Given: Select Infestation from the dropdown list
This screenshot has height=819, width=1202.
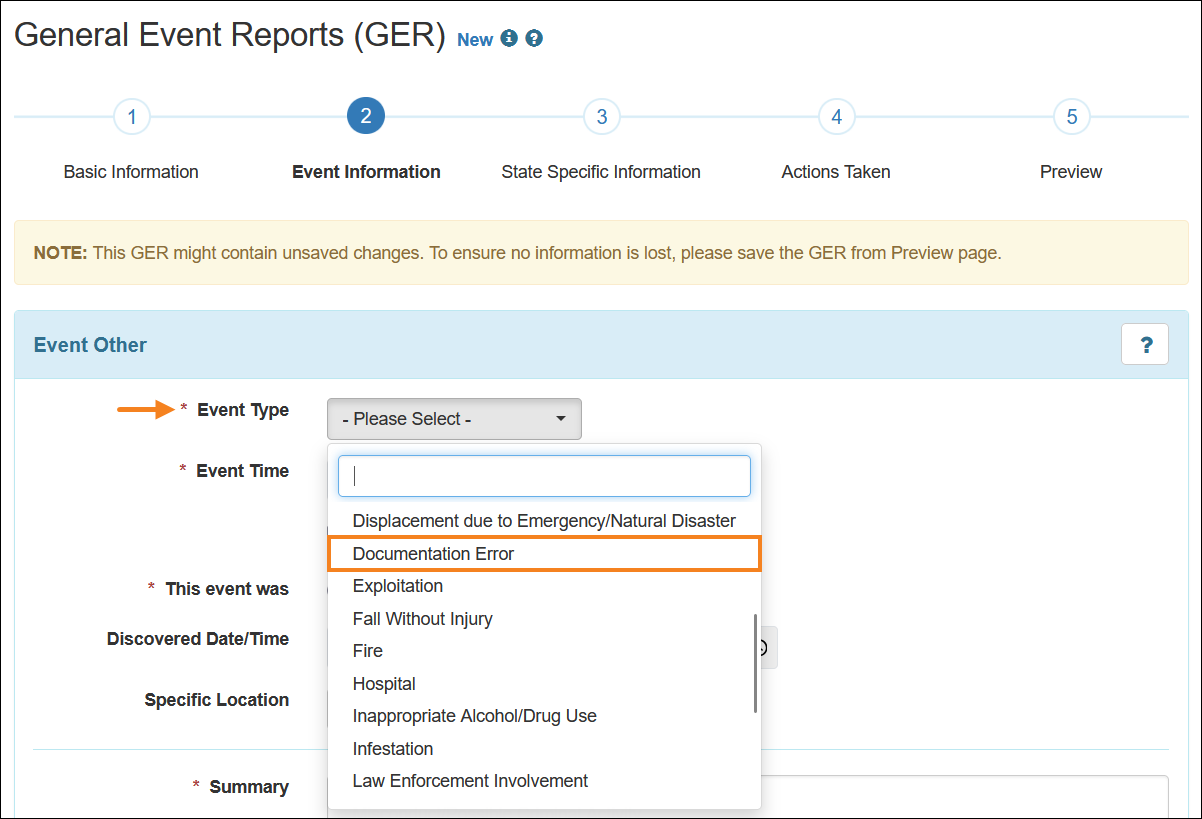Looking at the screenshot, I should point(544,749).
